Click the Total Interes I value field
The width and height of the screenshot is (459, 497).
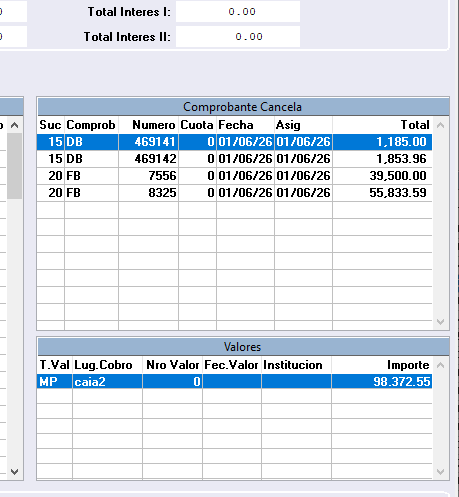pyautogui.click(x=238, y=12)
